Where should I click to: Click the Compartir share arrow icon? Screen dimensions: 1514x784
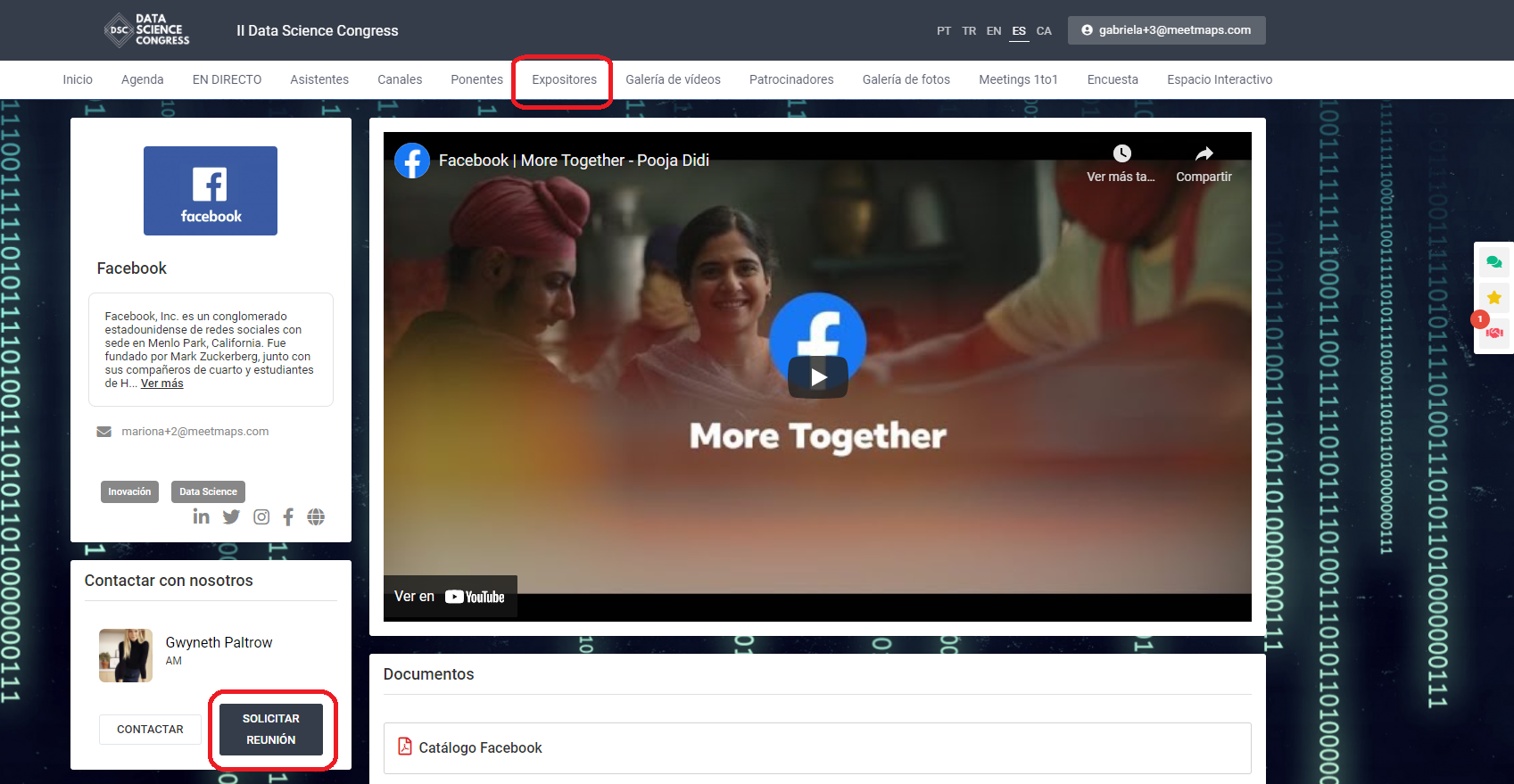point(1204,153)
